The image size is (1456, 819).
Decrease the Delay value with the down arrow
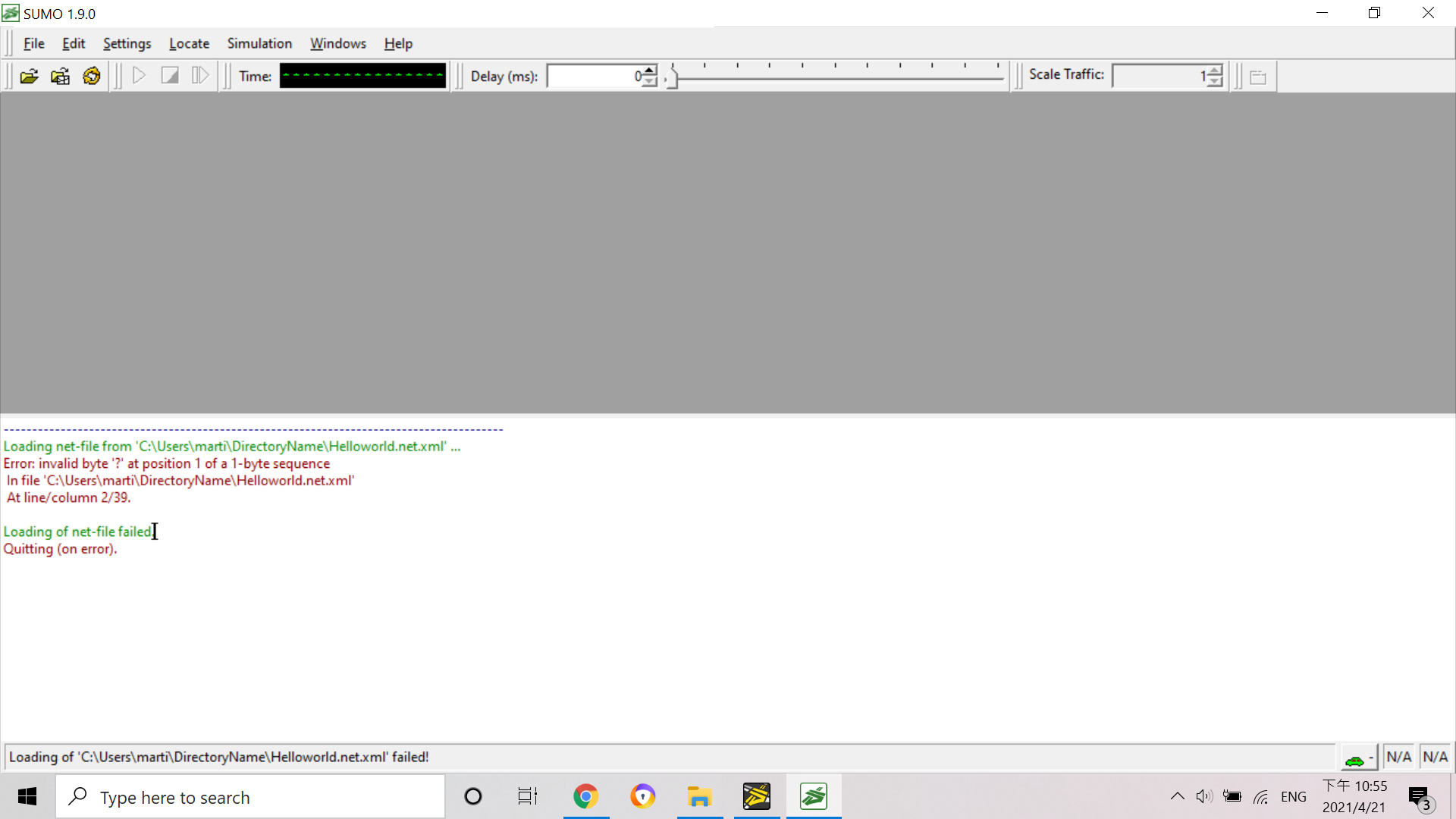[x=650, y=81]
